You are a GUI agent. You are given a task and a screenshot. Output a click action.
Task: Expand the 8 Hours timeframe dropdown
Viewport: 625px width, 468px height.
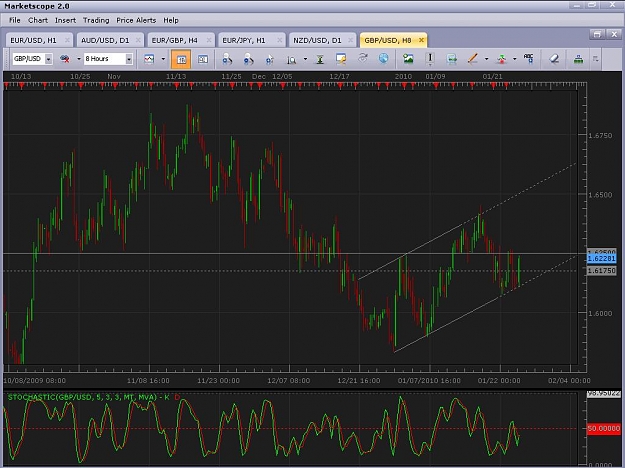pos(129,59)
